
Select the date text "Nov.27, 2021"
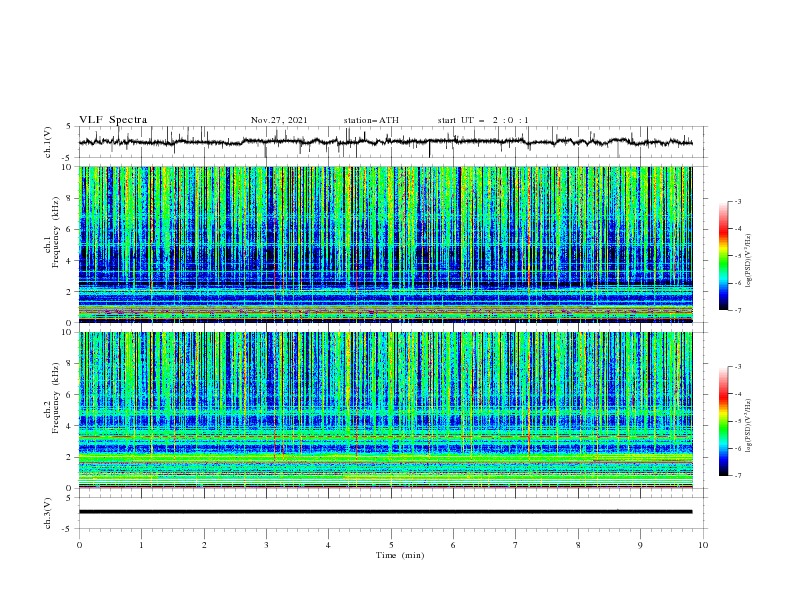tap(279, 120)
